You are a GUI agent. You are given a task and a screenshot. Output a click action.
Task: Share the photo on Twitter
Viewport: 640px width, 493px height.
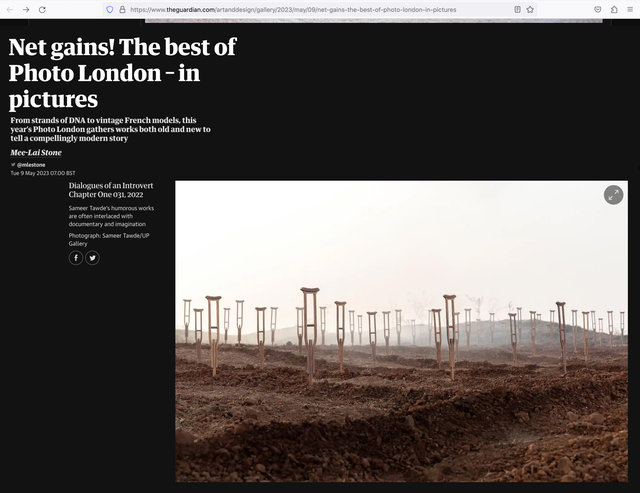pos(93,258)
